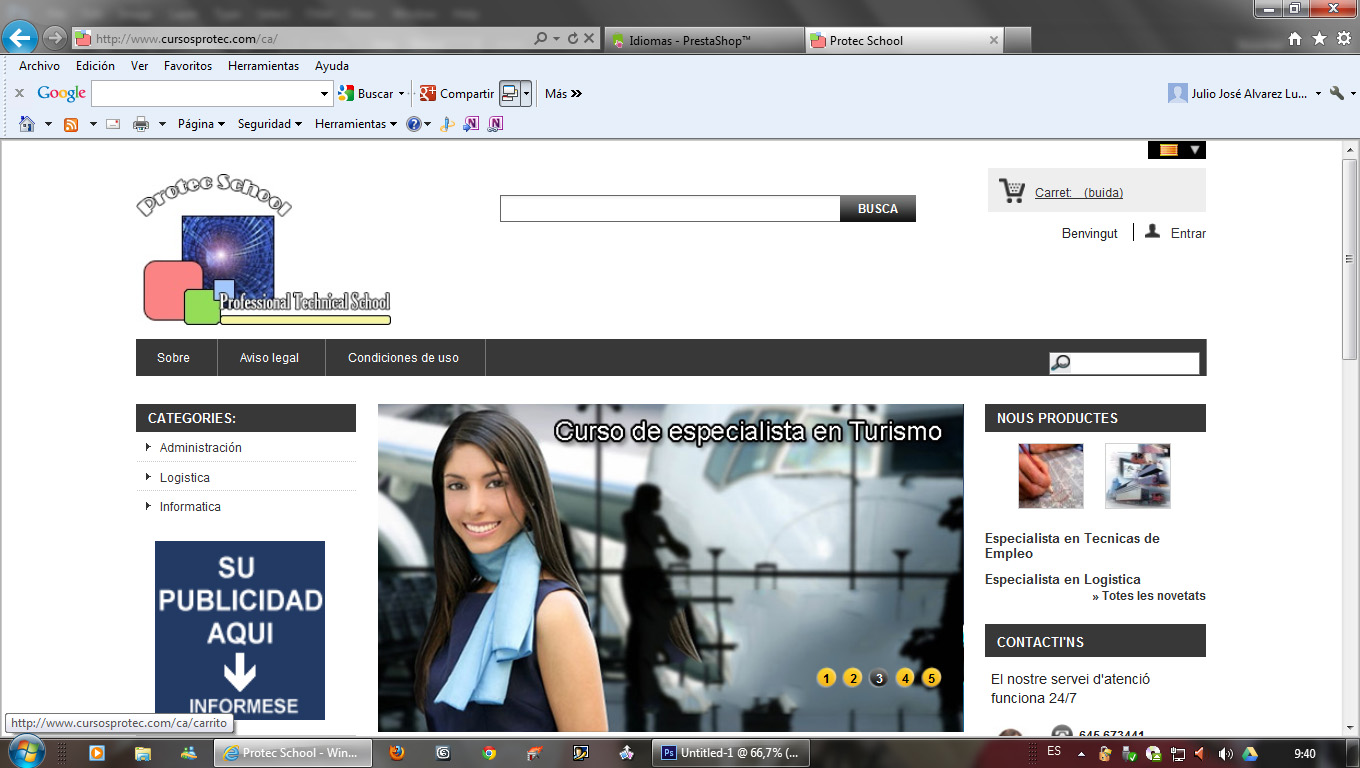This screenshot has width=1360, height=768.
Task: Click the shopping cart icon
Action: pyautogui.click(x=1012, y=191)
